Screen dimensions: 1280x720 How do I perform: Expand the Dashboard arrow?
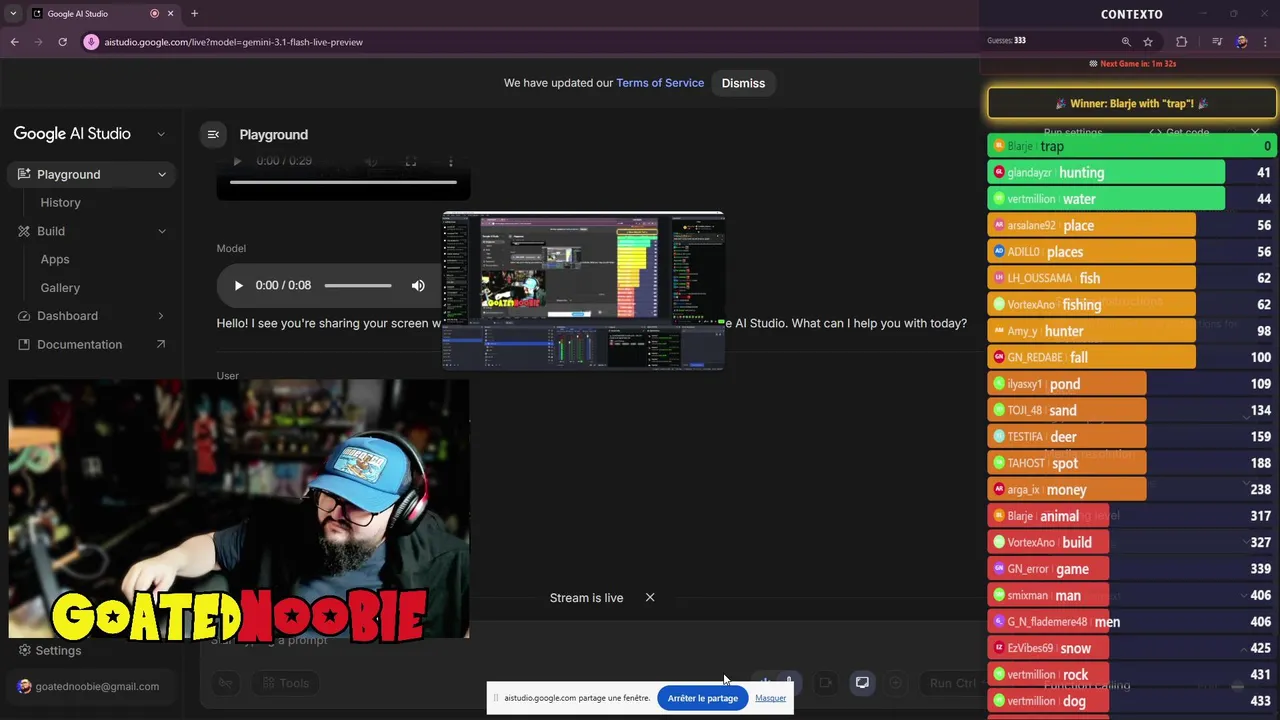coord(161,316)
